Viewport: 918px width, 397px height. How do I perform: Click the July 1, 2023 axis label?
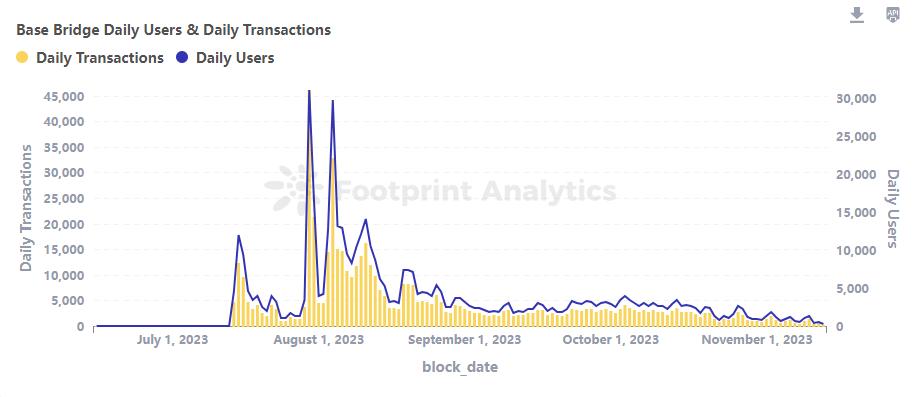point(172,340)
